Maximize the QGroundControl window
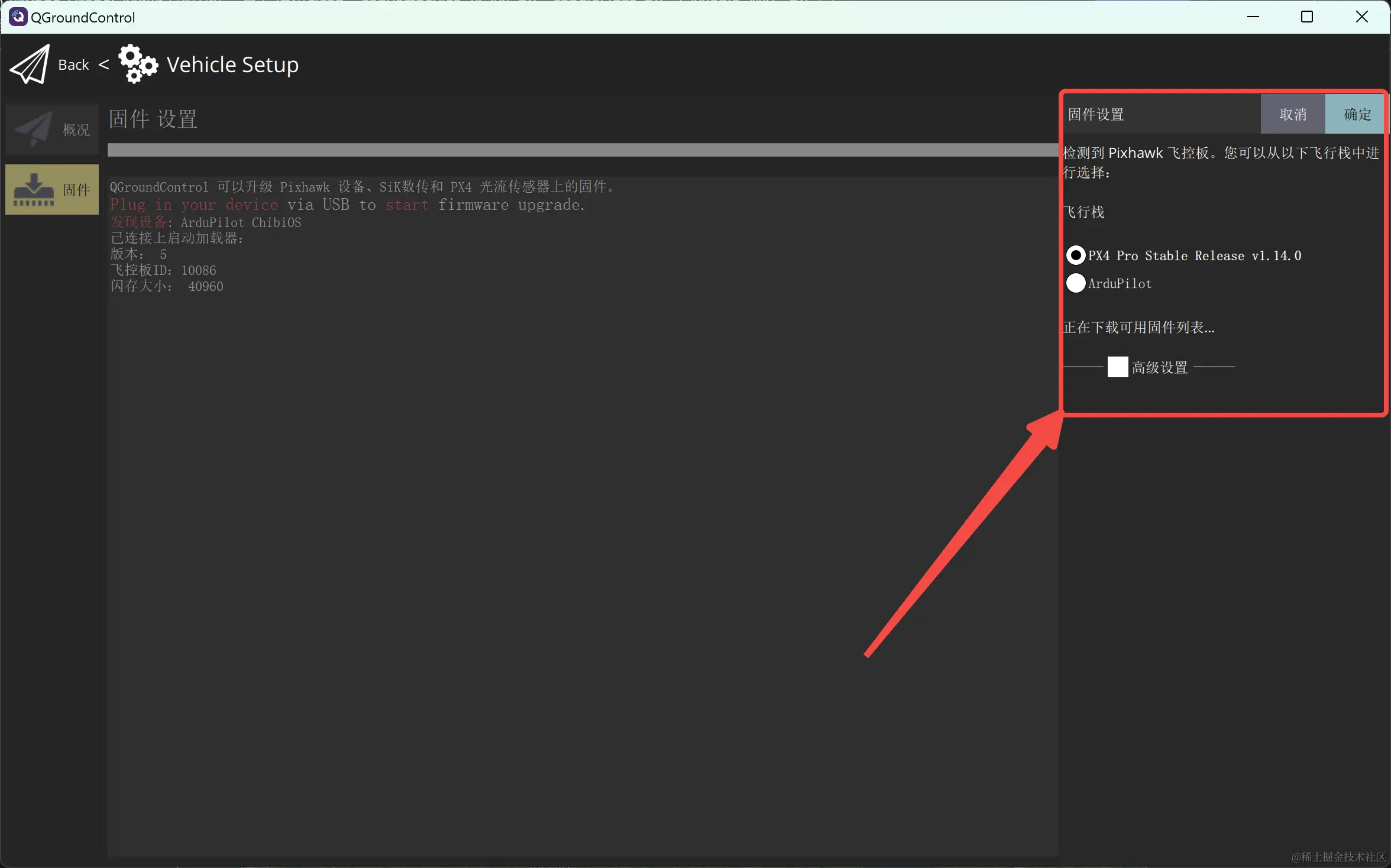This screenshot has width=1391, height=868. [x=1307, y=17]
